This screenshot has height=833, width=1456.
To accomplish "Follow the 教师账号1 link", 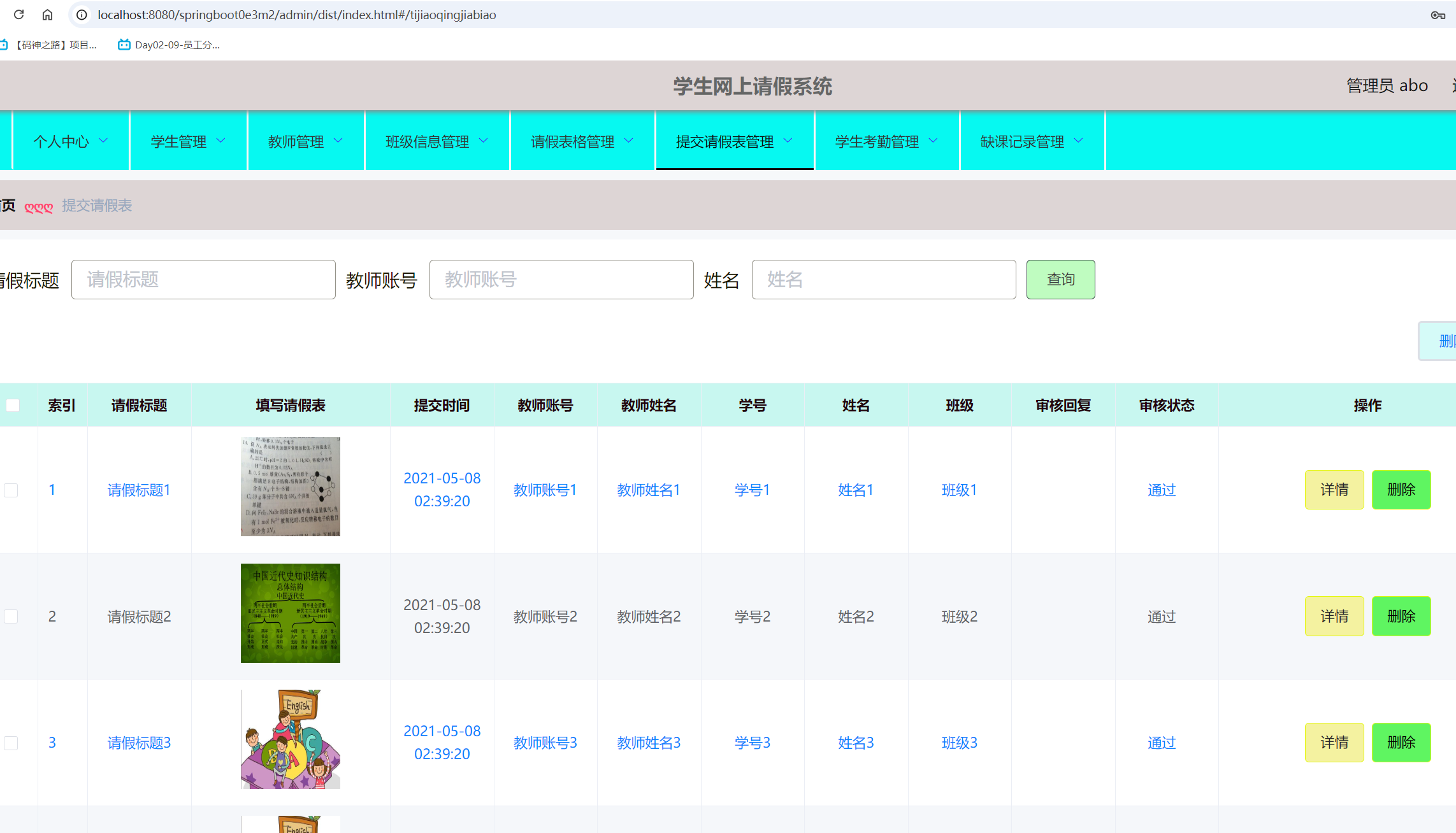I will 545,490.
